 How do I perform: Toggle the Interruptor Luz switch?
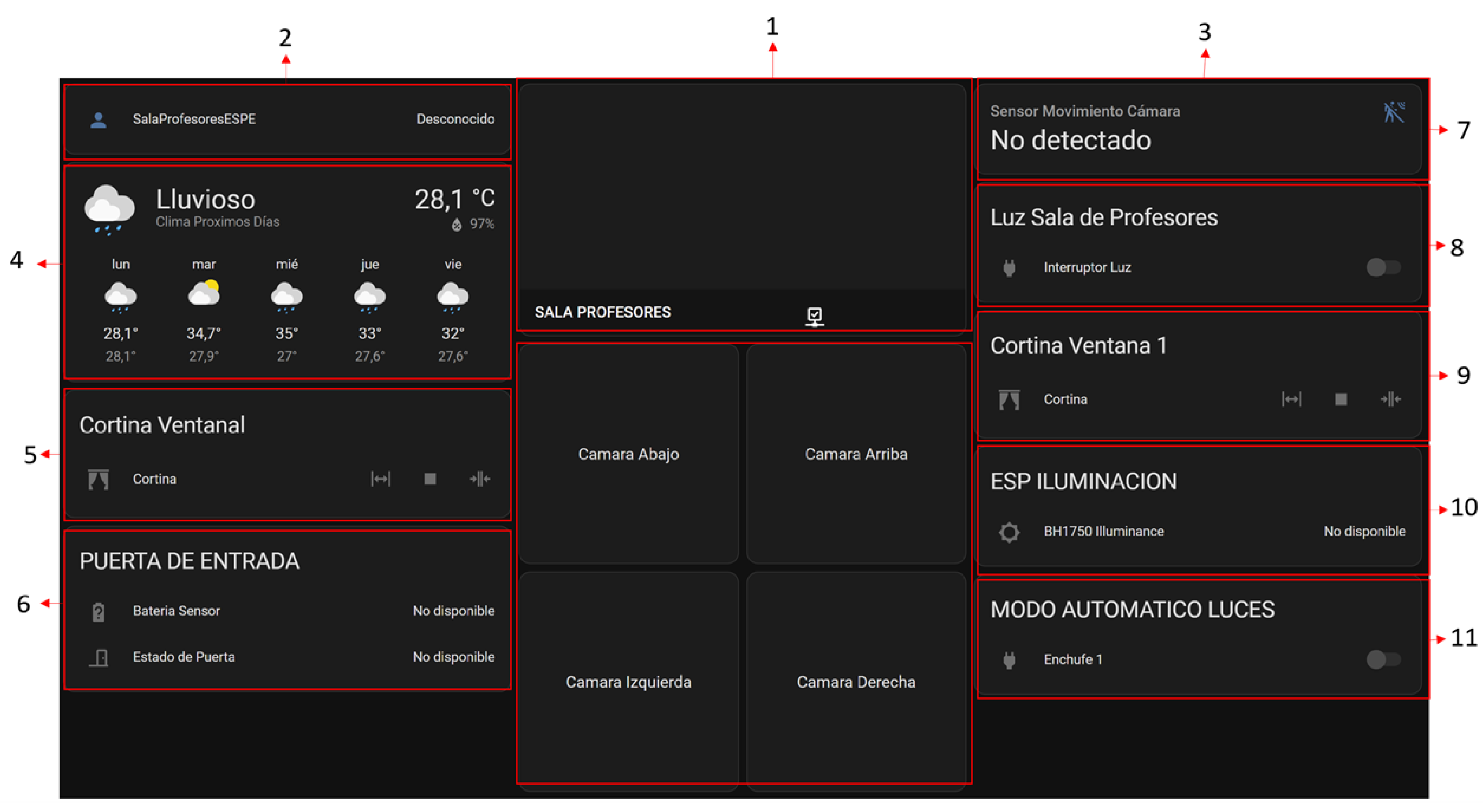point(1383,267)
